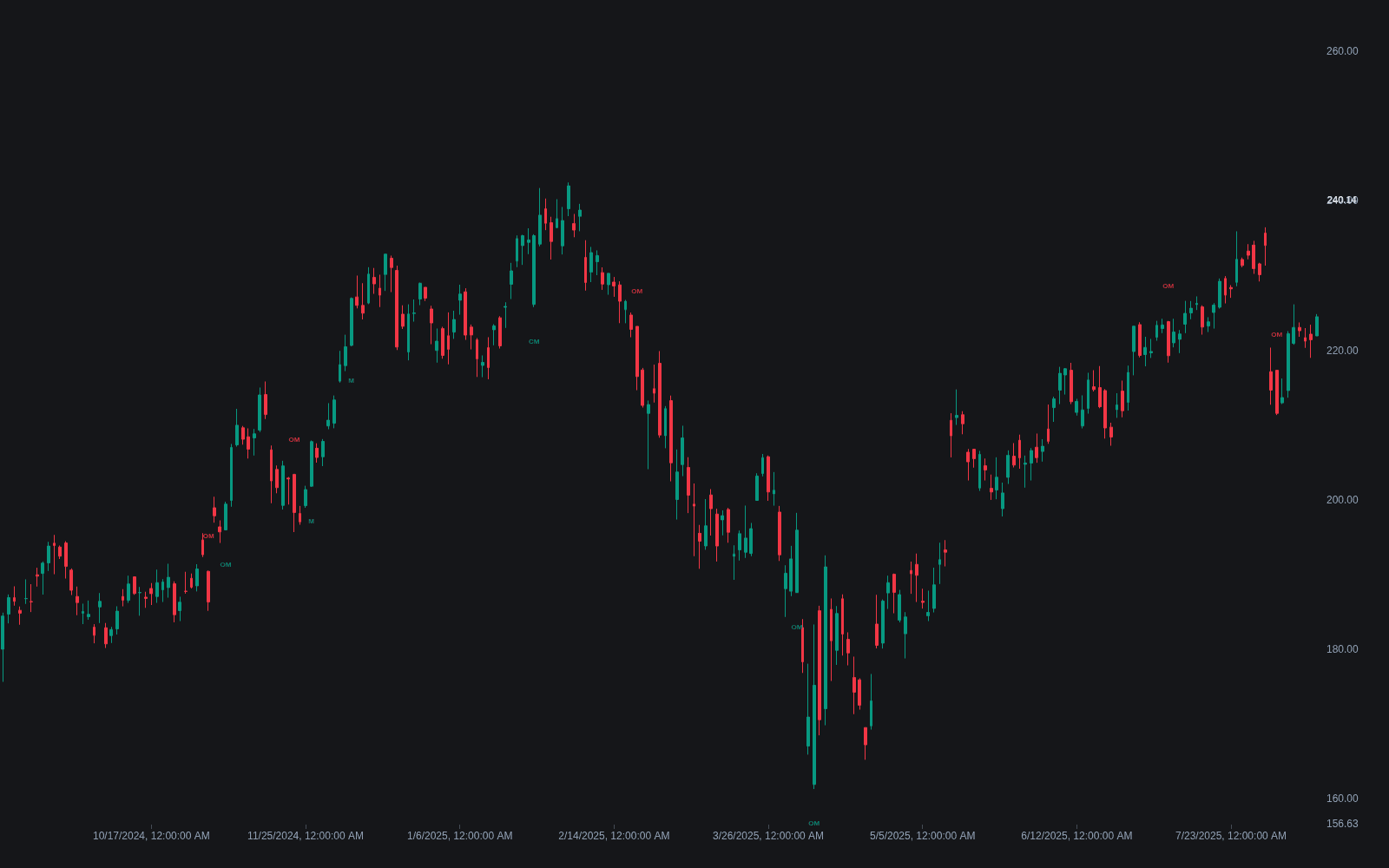
Task: Click the 160.00 price axis label
Action: 1342,799
